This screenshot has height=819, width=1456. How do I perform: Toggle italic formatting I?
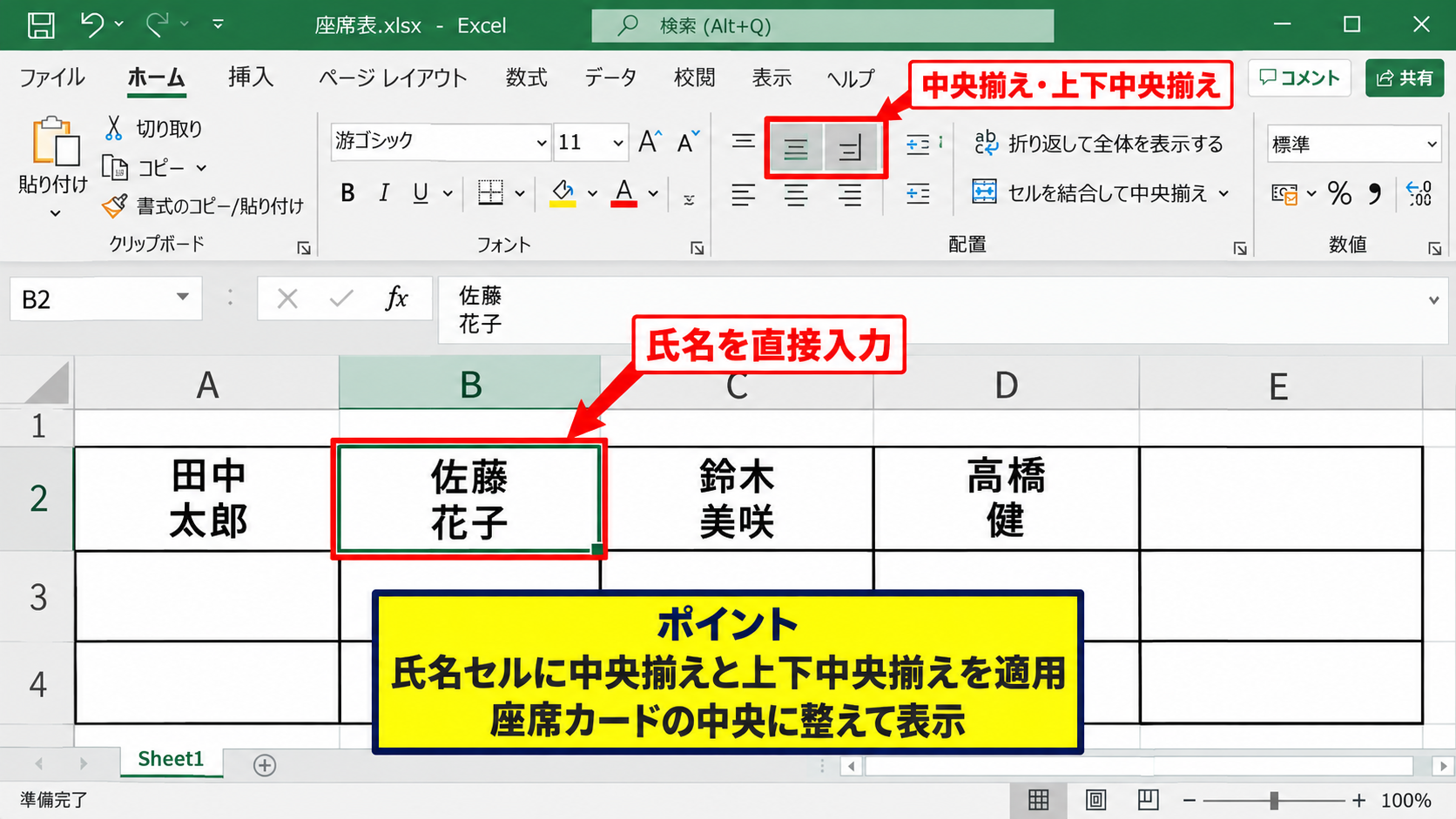tap(384, 193)
